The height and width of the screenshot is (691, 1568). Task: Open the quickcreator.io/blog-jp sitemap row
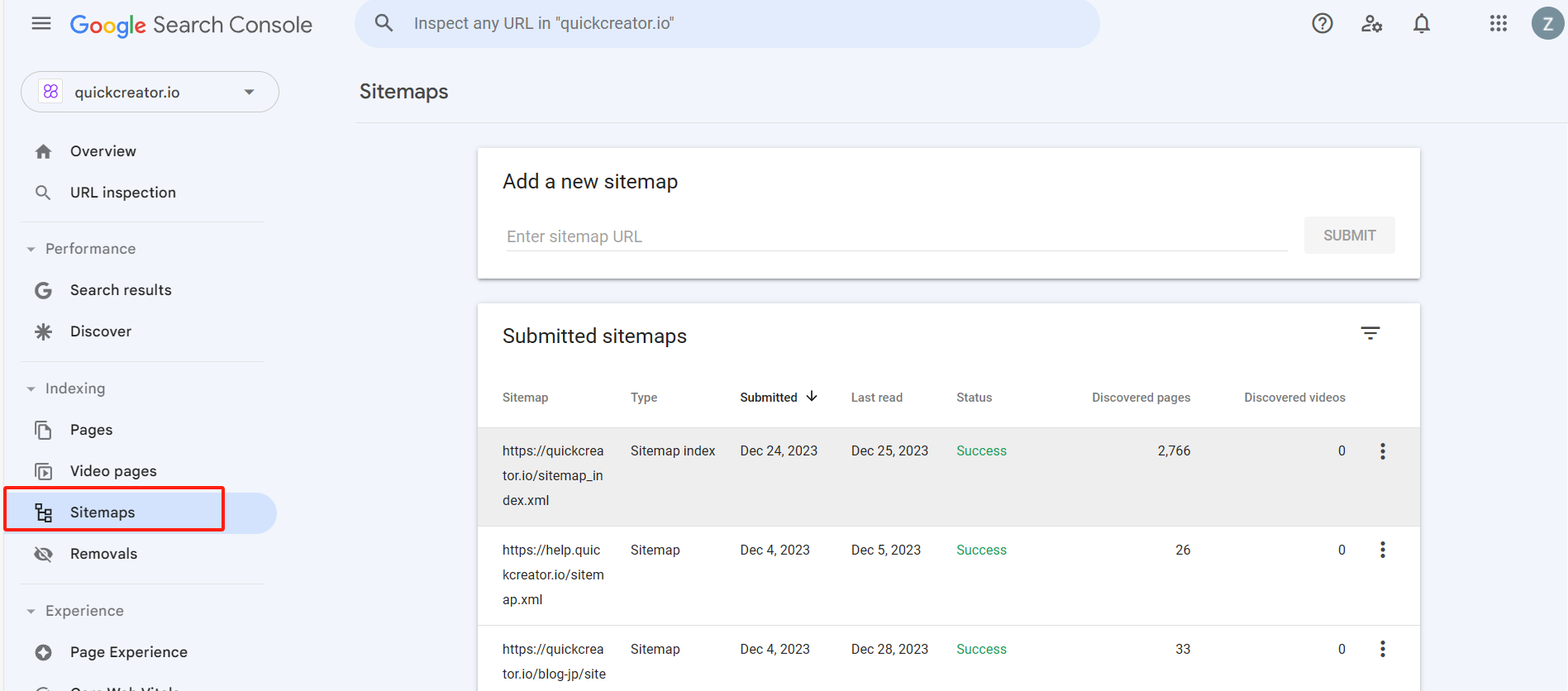coord(949,659)
